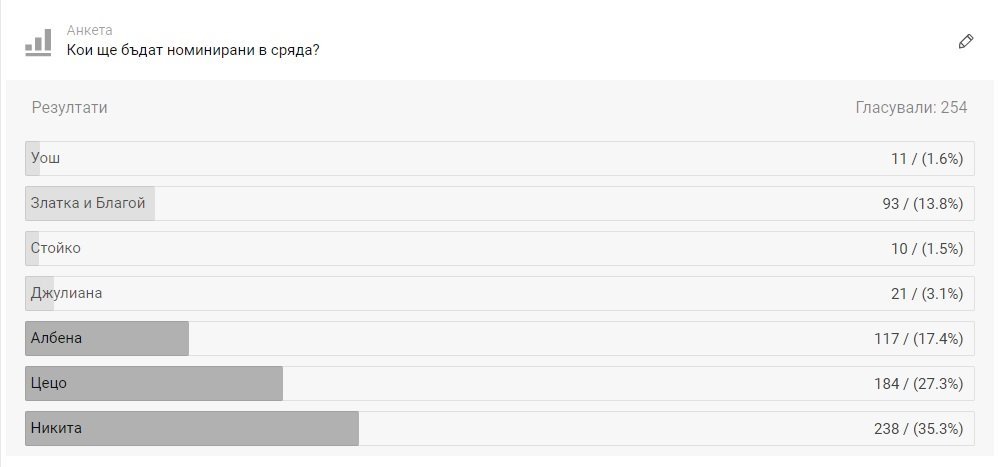The height and width of the screenshot is (467, 998).
Task: Select the 'Никита' option label
Action: (x=56, y=428)
